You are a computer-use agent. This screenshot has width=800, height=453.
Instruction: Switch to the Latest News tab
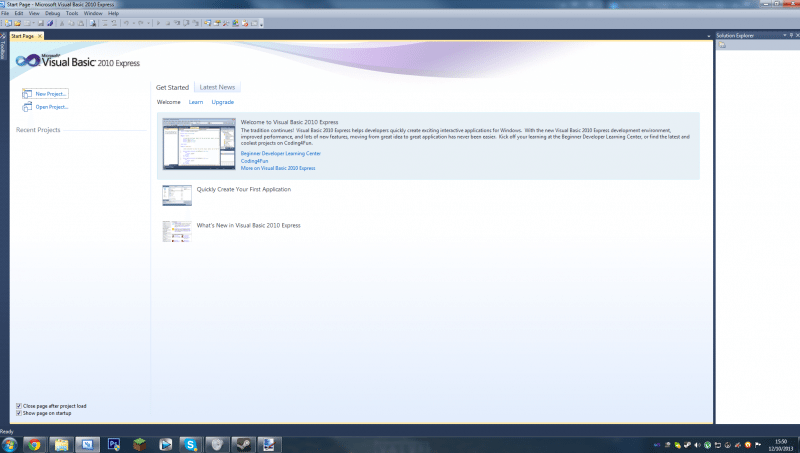[217, 87]
